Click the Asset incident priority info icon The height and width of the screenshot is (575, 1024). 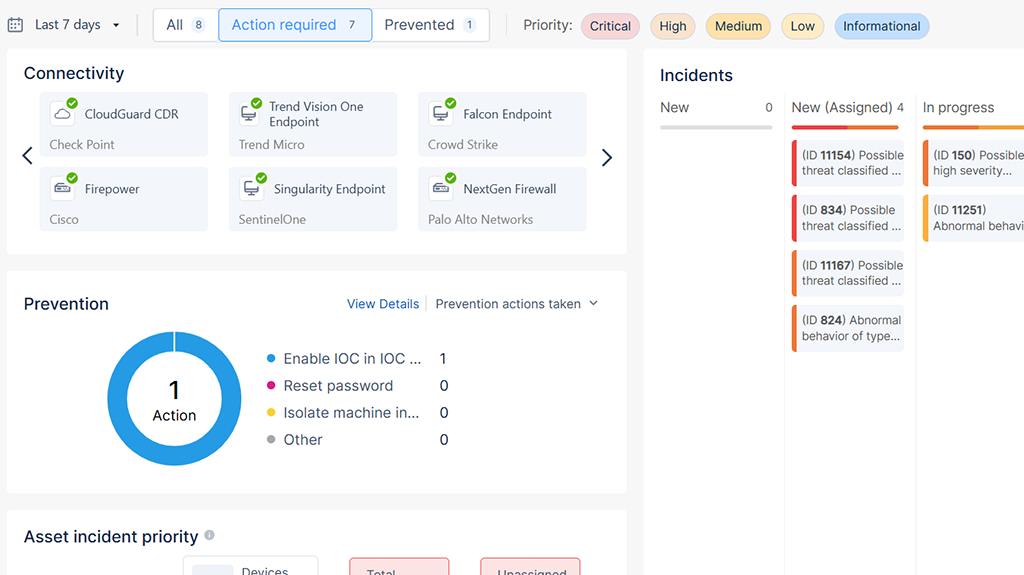pyautogui.click(x=209, y=536)
